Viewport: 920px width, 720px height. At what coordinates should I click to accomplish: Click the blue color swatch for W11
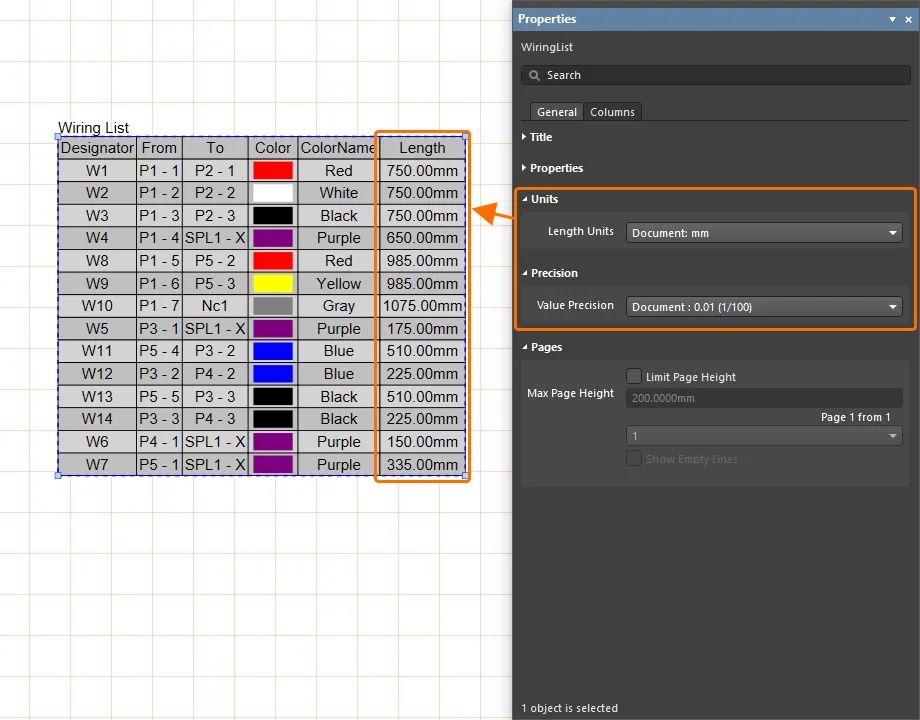point(273,351)
